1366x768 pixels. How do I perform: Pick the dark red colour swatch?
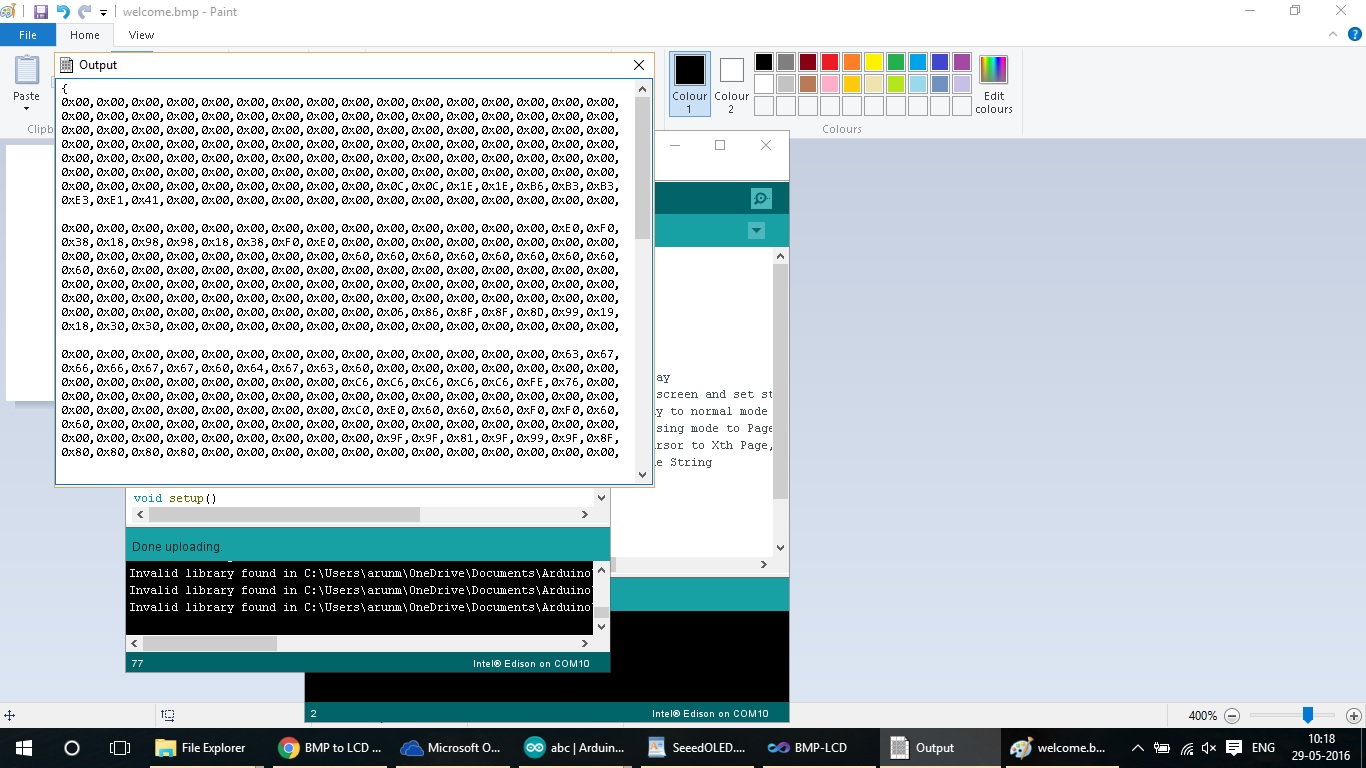808,62
